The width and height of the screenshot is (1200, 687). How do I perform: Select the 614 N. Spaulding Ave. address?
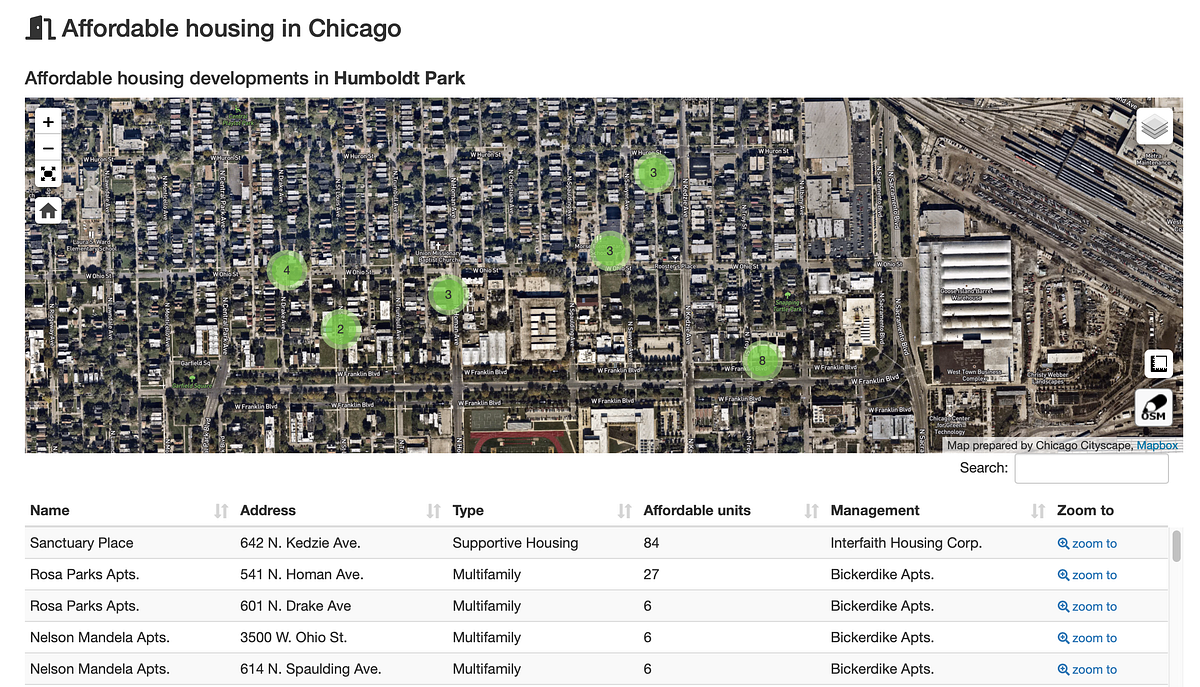pos(311,669)
